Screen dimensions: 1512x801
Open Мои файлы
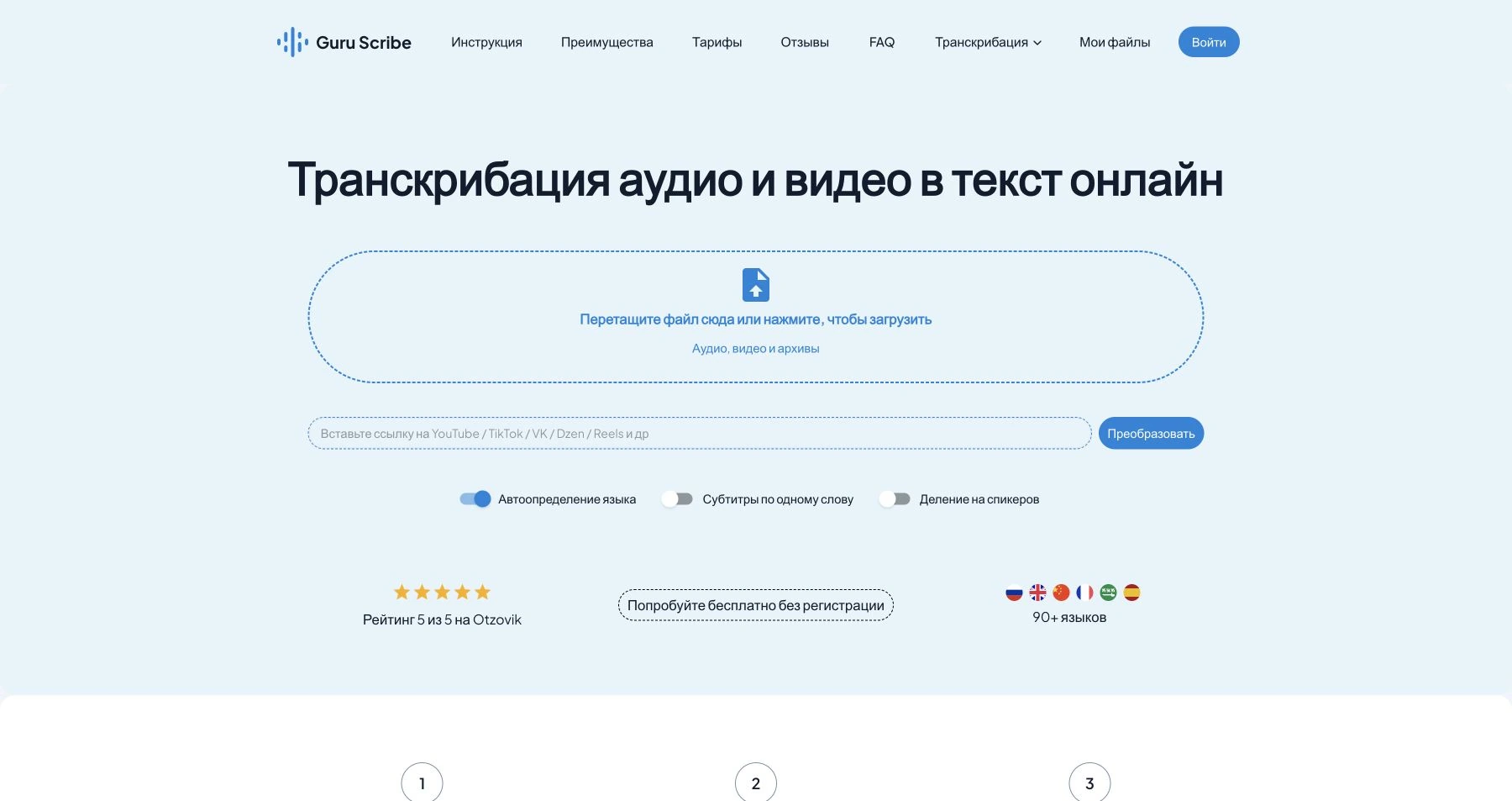tap(1115, 42)
